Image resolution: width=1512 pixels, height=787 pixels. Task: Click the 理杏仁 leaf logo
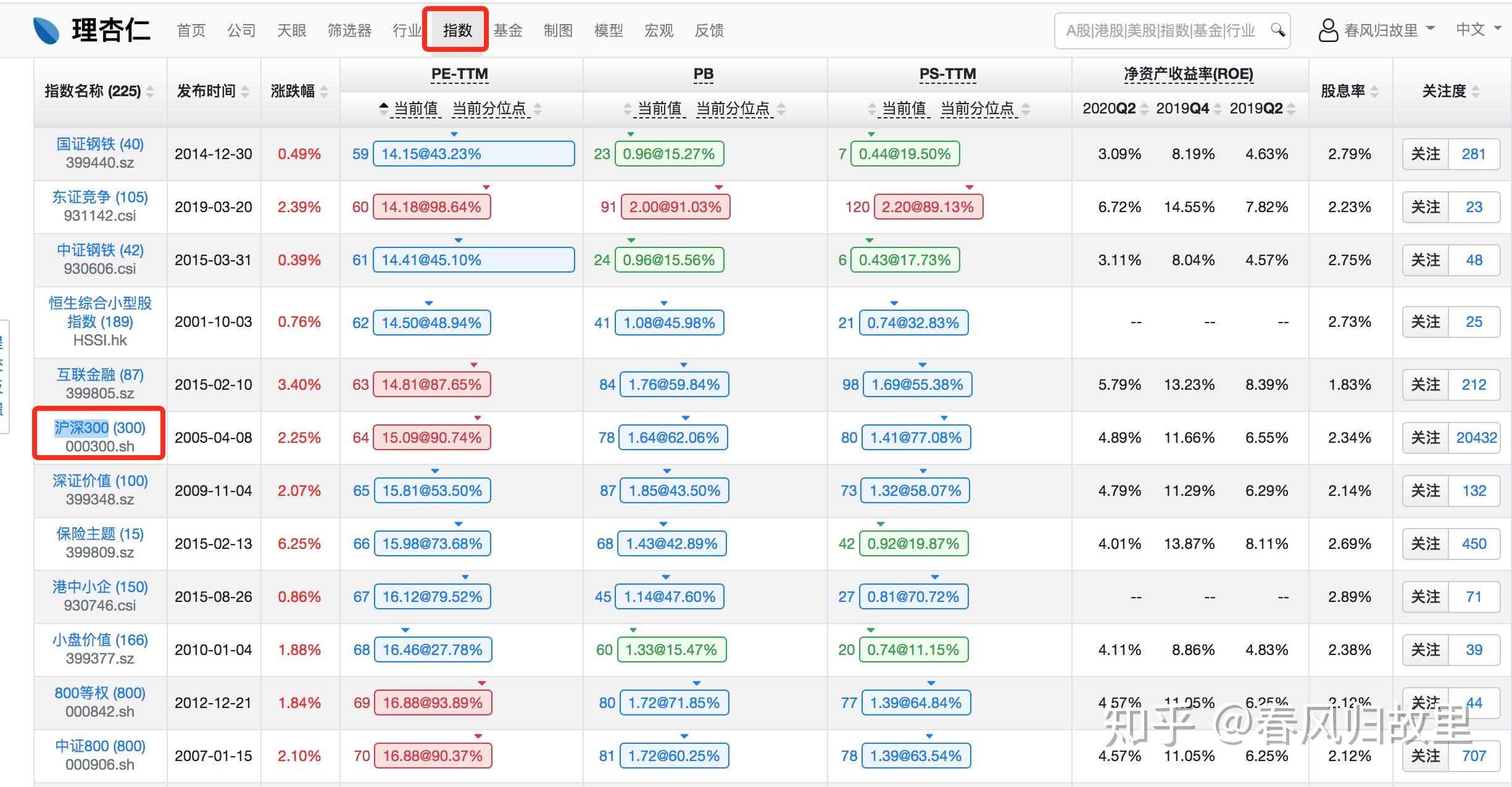(x=46, y=30)
